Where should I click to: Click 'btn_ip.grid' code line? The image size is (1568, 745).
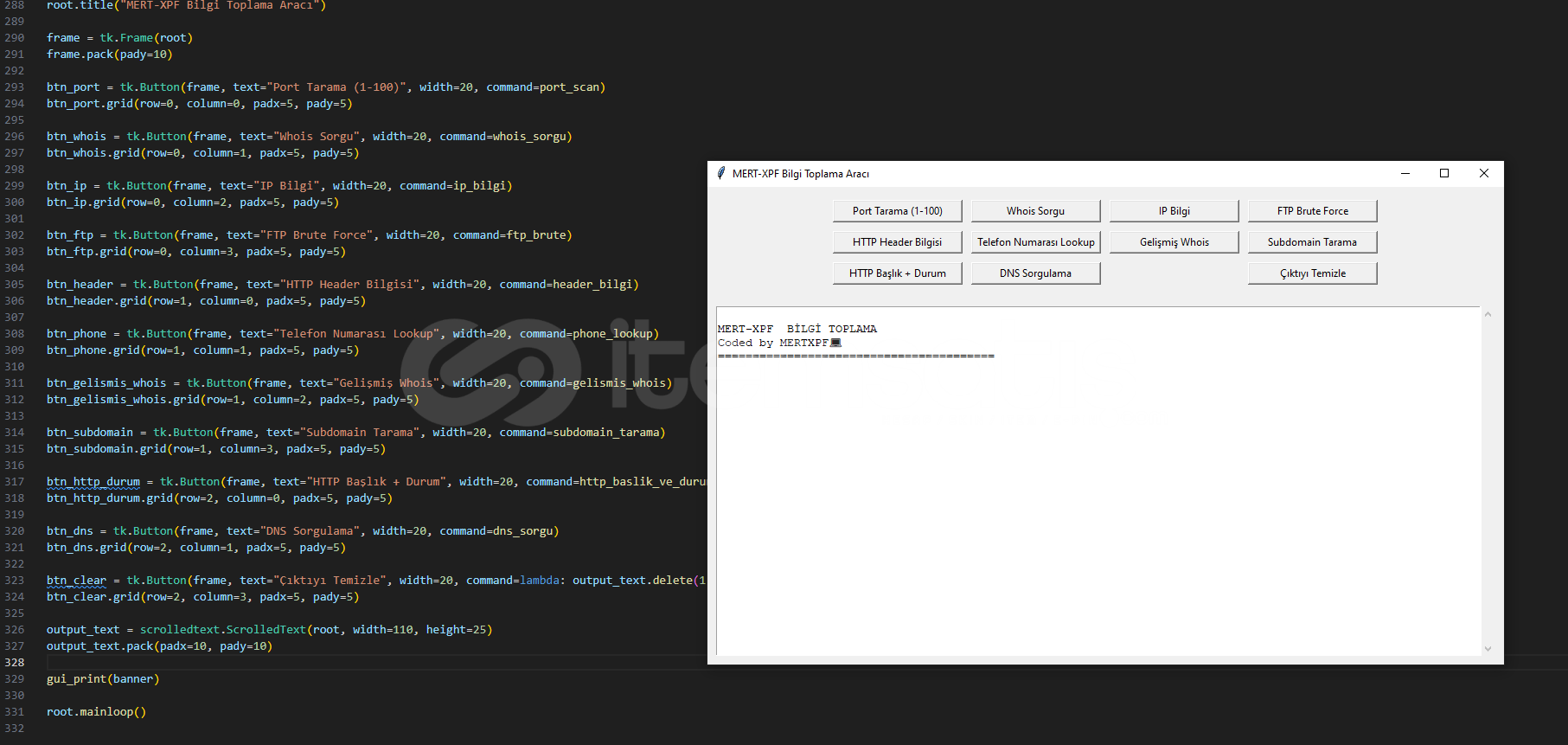[x=193, y=202]
